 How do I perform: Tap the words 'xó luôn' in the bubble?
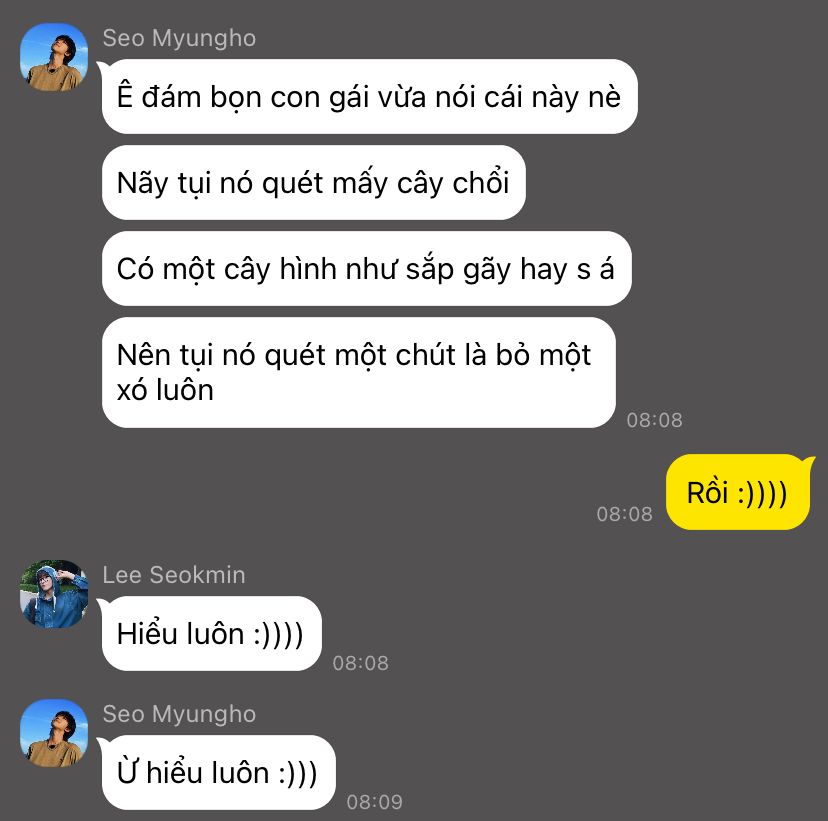pyautogui.click(x=165, y=391)
